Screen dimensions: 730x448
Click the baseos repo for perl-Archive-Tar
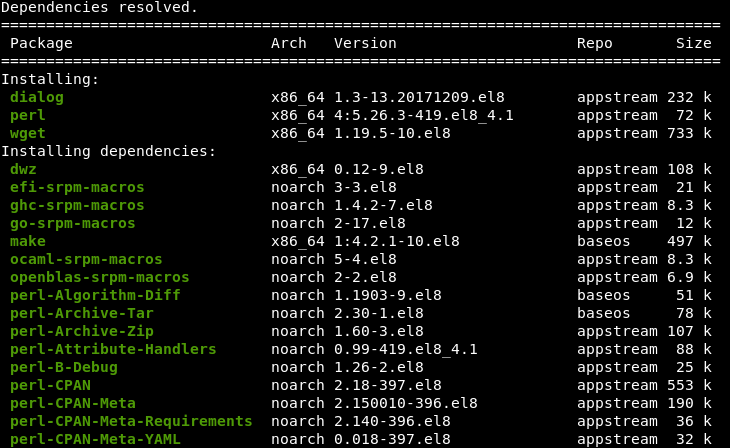click(603, 313)
